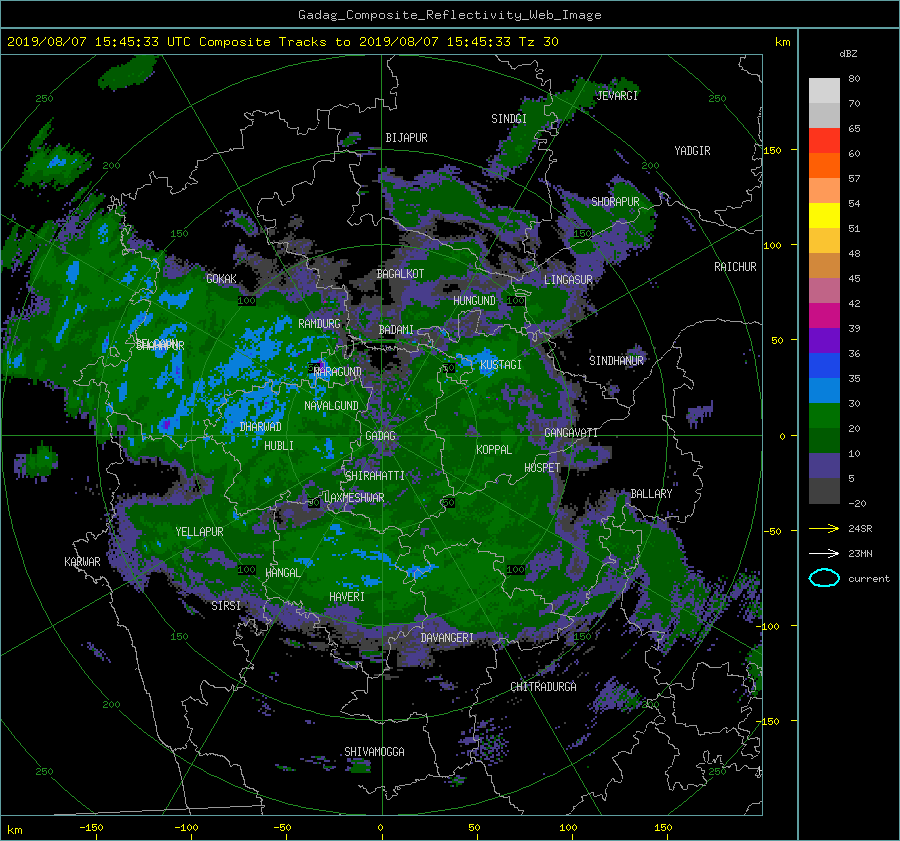
Task: Click the km label at bottom left
Action: pos(14,830)
